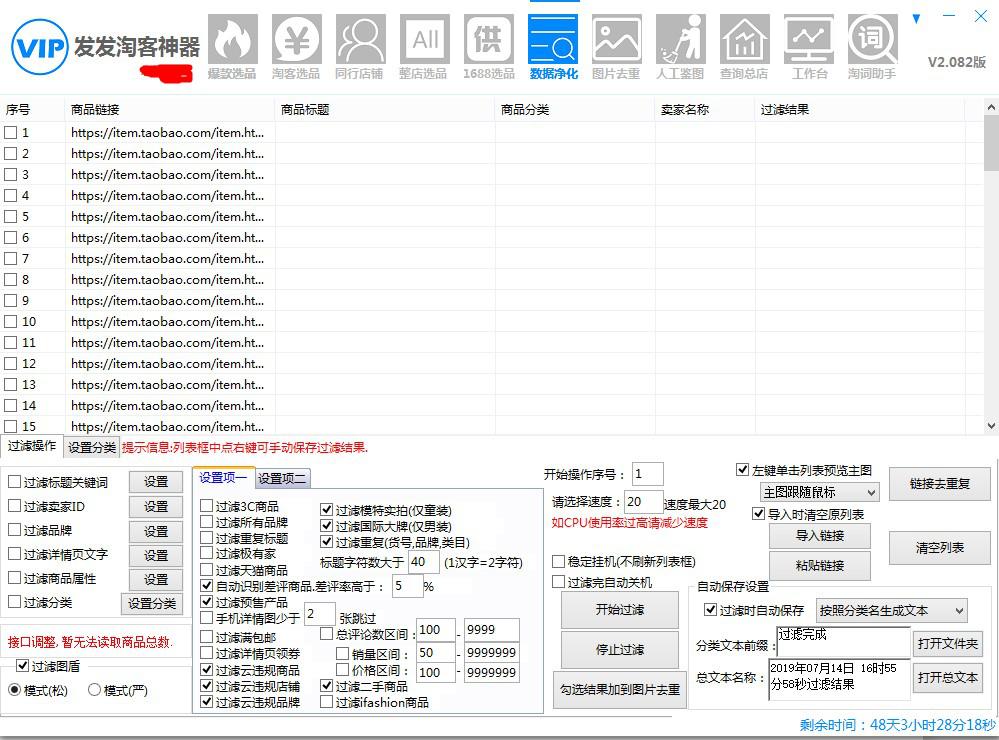This screenshot has height=740, width=999.
Task: Select the 淘客选品 icon
Action: click(x=296, y=40)
